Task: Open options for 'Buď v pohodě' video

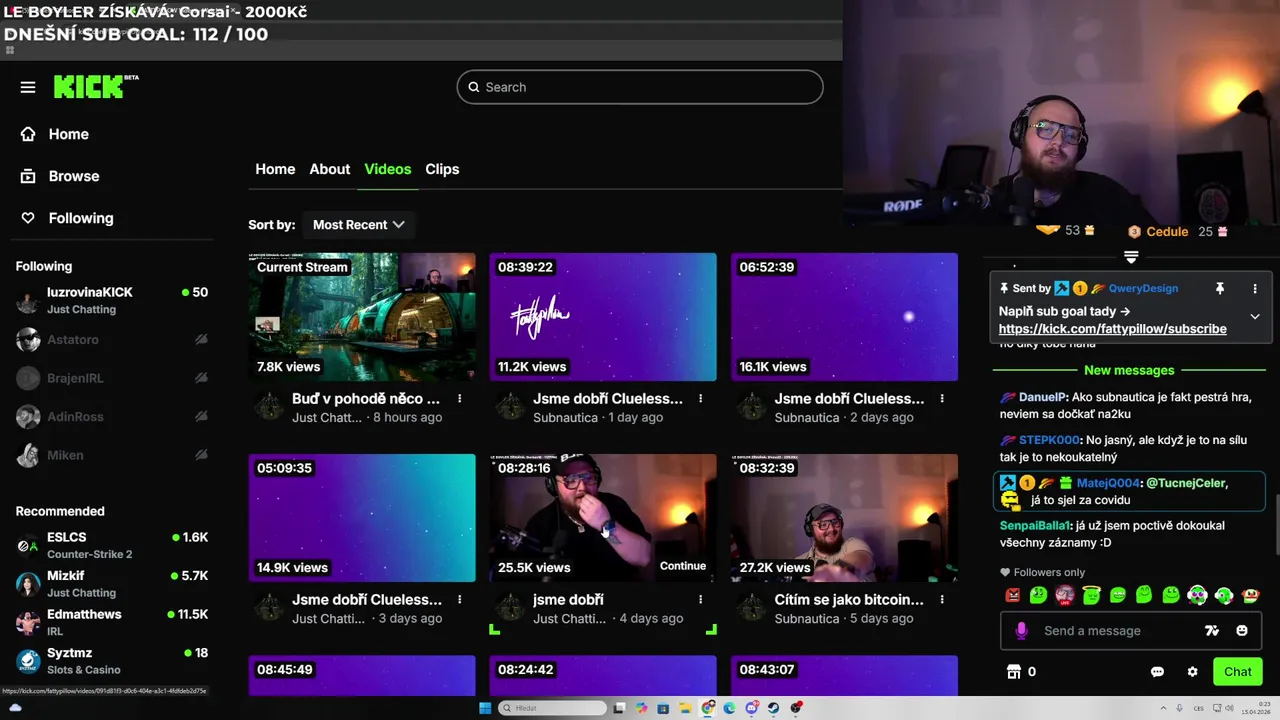Action: click(460, 398)
